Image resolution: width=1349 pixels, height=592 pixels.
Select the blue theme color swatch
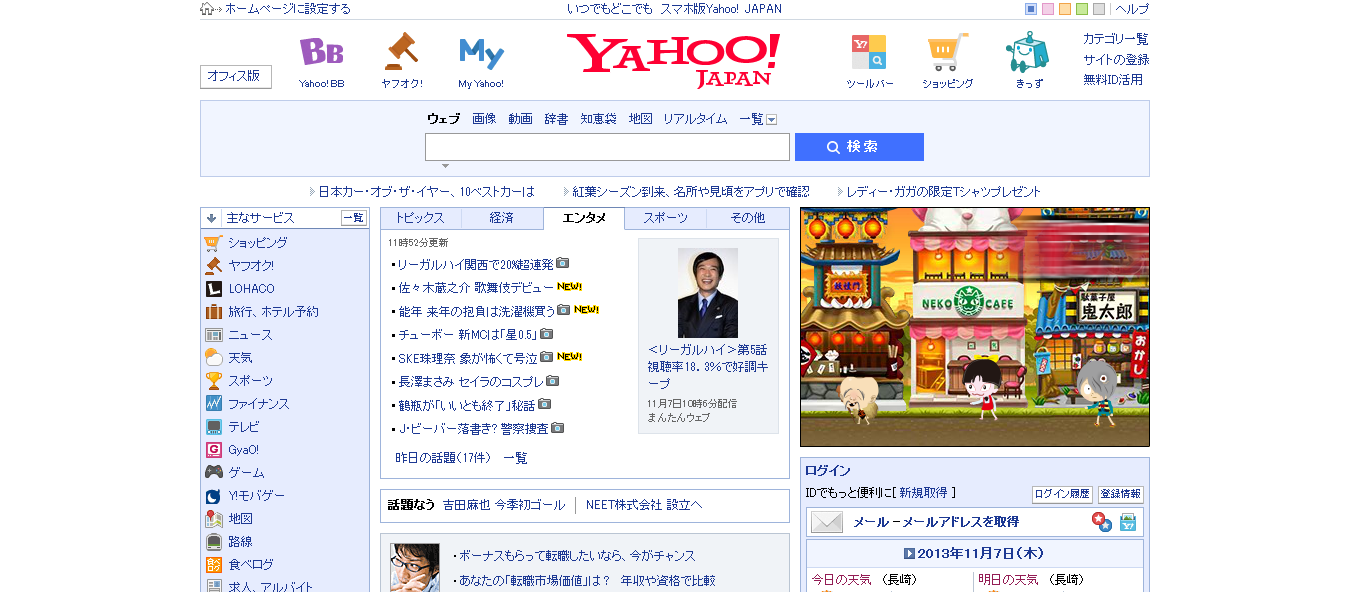point(1031,9)
